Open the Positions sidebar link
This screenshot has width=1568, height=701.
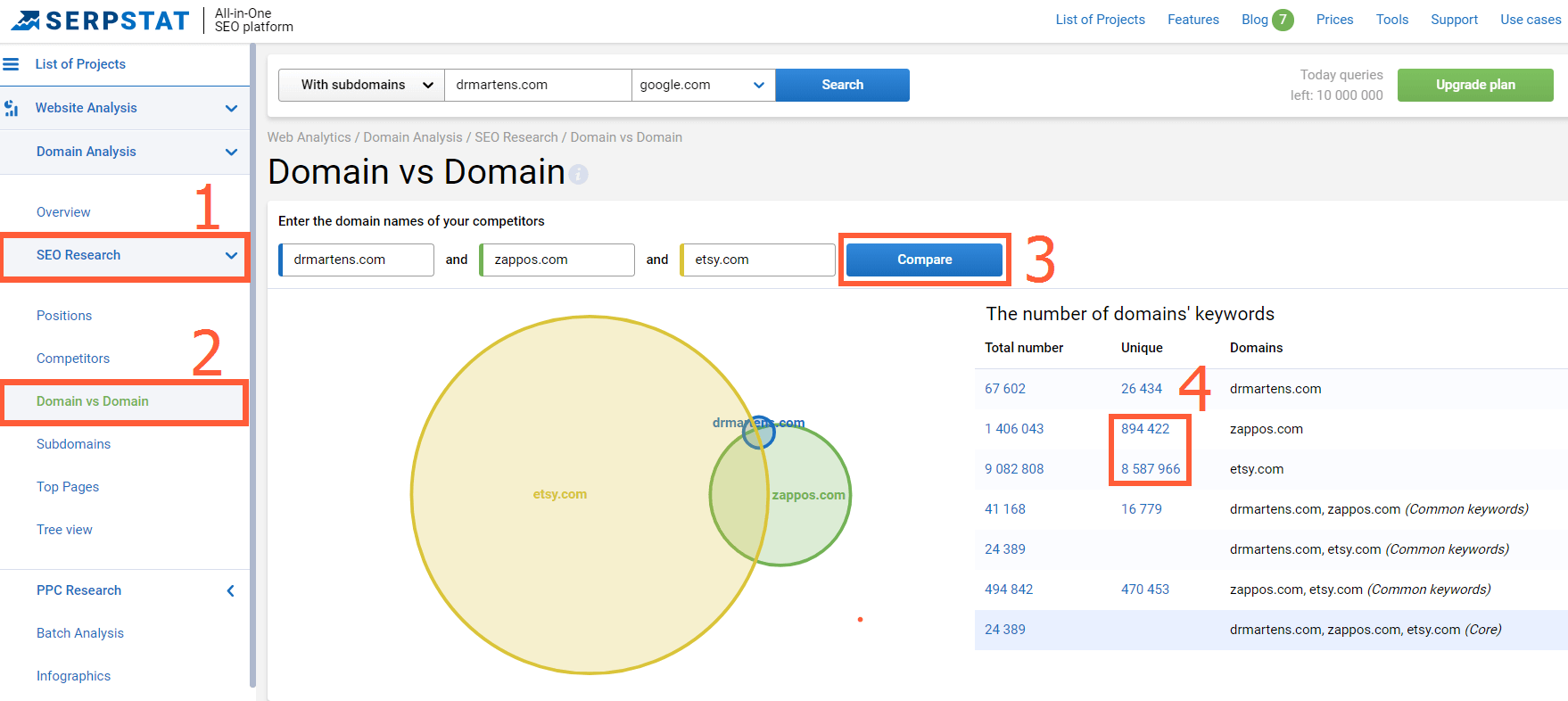click(x=64, y=316)
